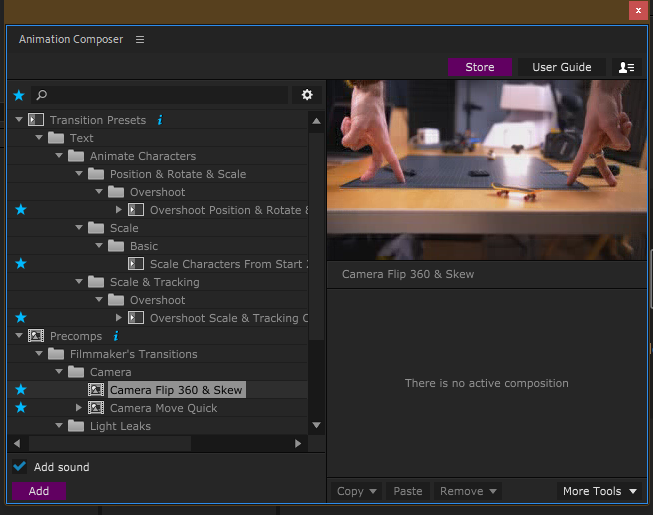Click the Paste button

pos(408,491)
